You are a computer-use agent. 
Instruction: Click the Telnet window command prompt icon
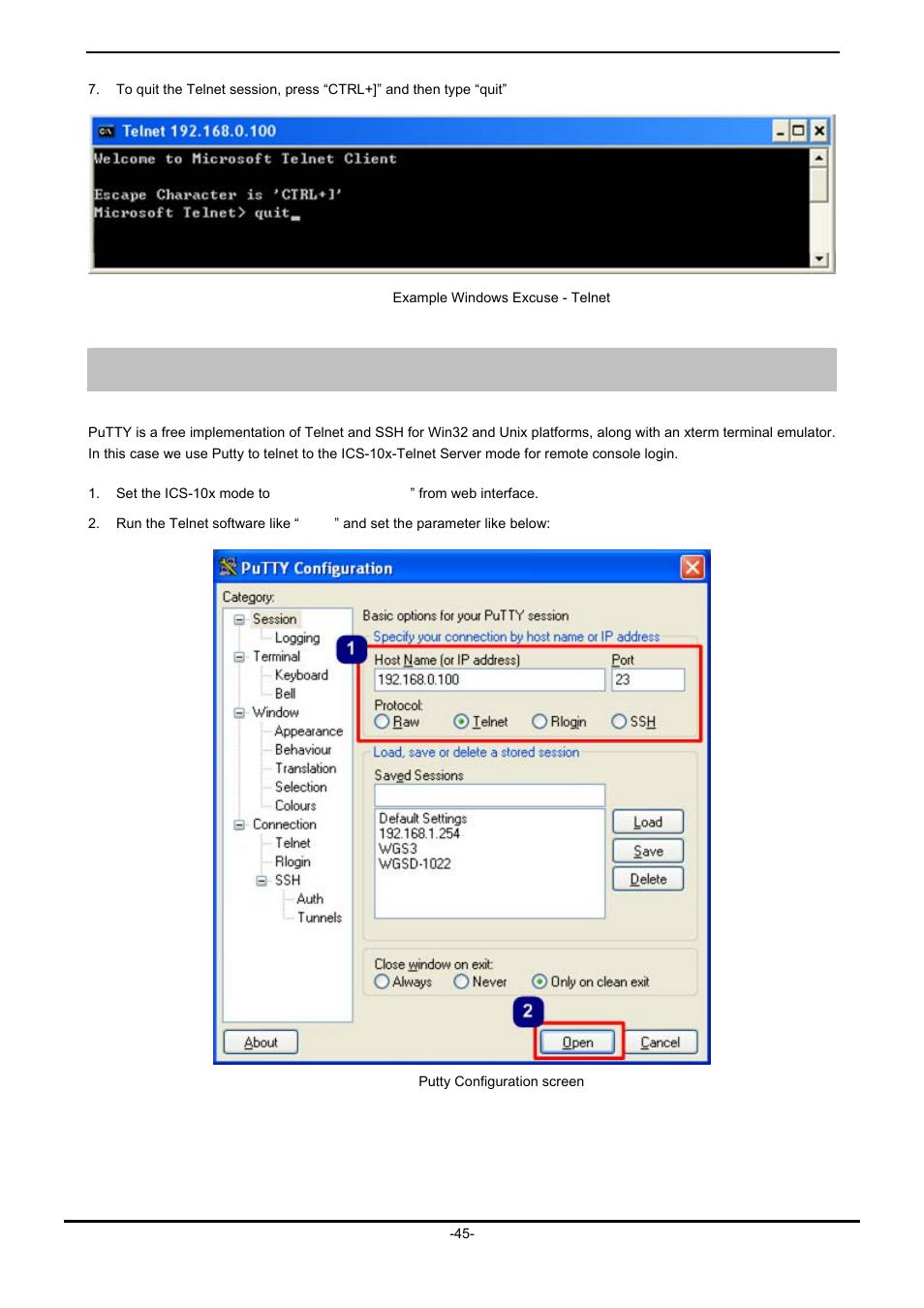click(x=106, y=131)
